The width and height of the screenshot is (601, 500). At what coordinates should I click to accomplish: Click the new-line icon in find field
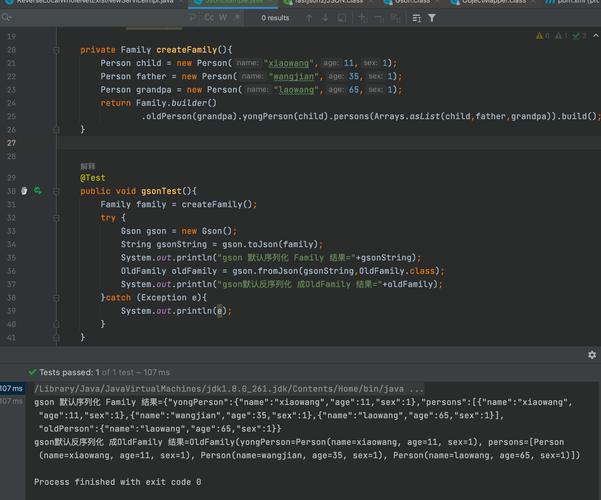pos(192,18)
